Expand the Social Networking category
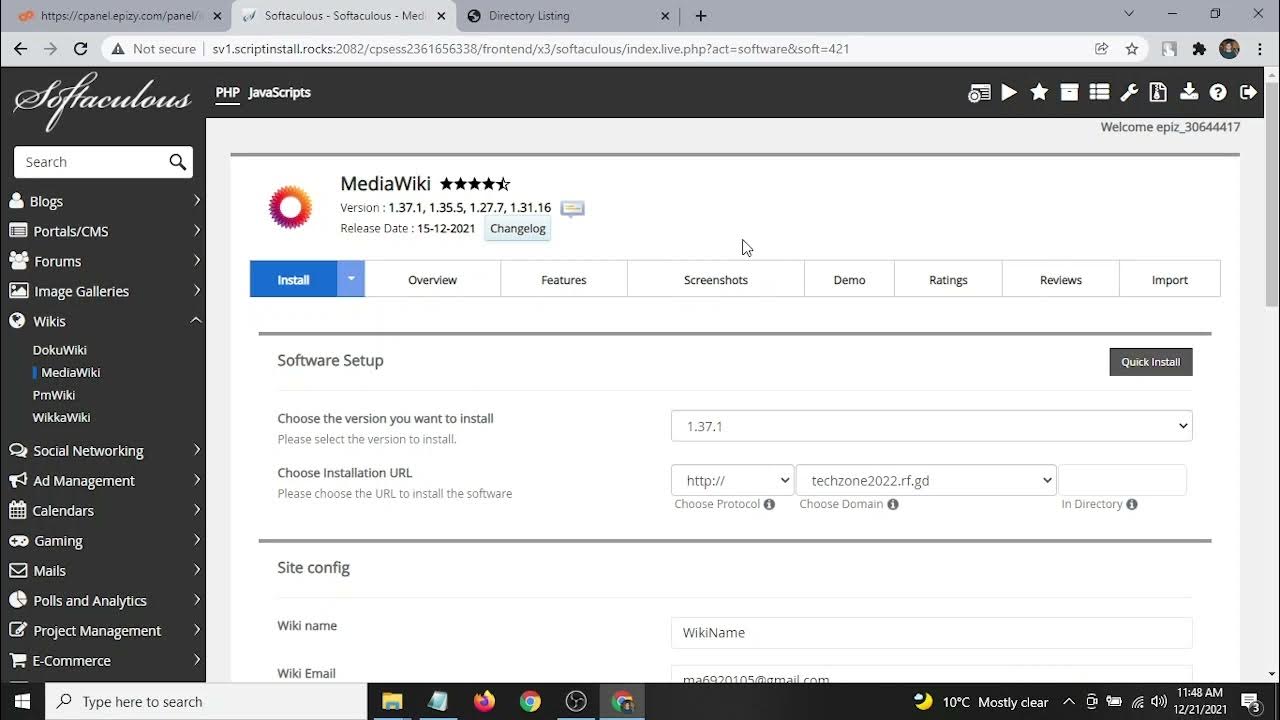This screenshot has height=720, width=1280. tap(103, 450)
